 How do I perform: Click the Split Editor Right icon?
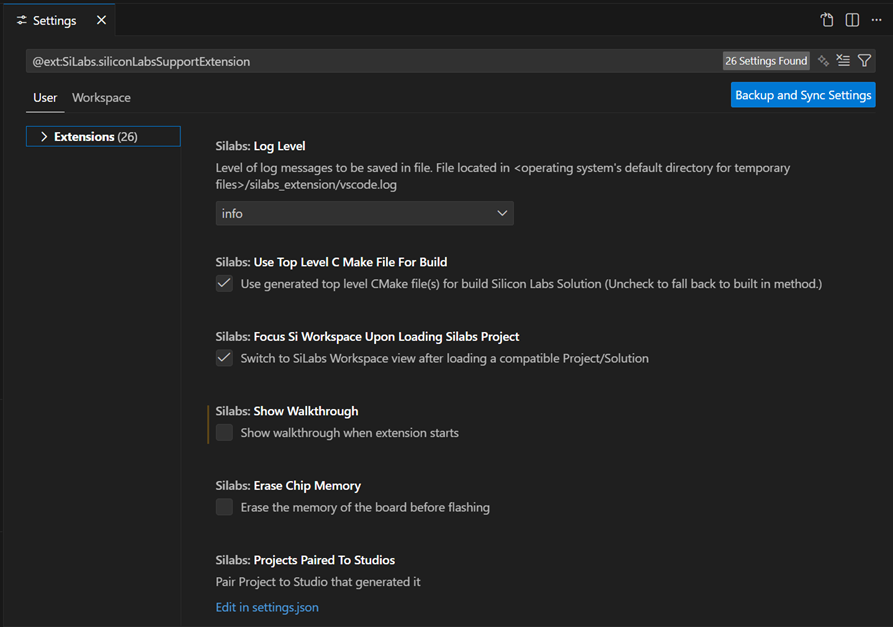coord(852,20)
